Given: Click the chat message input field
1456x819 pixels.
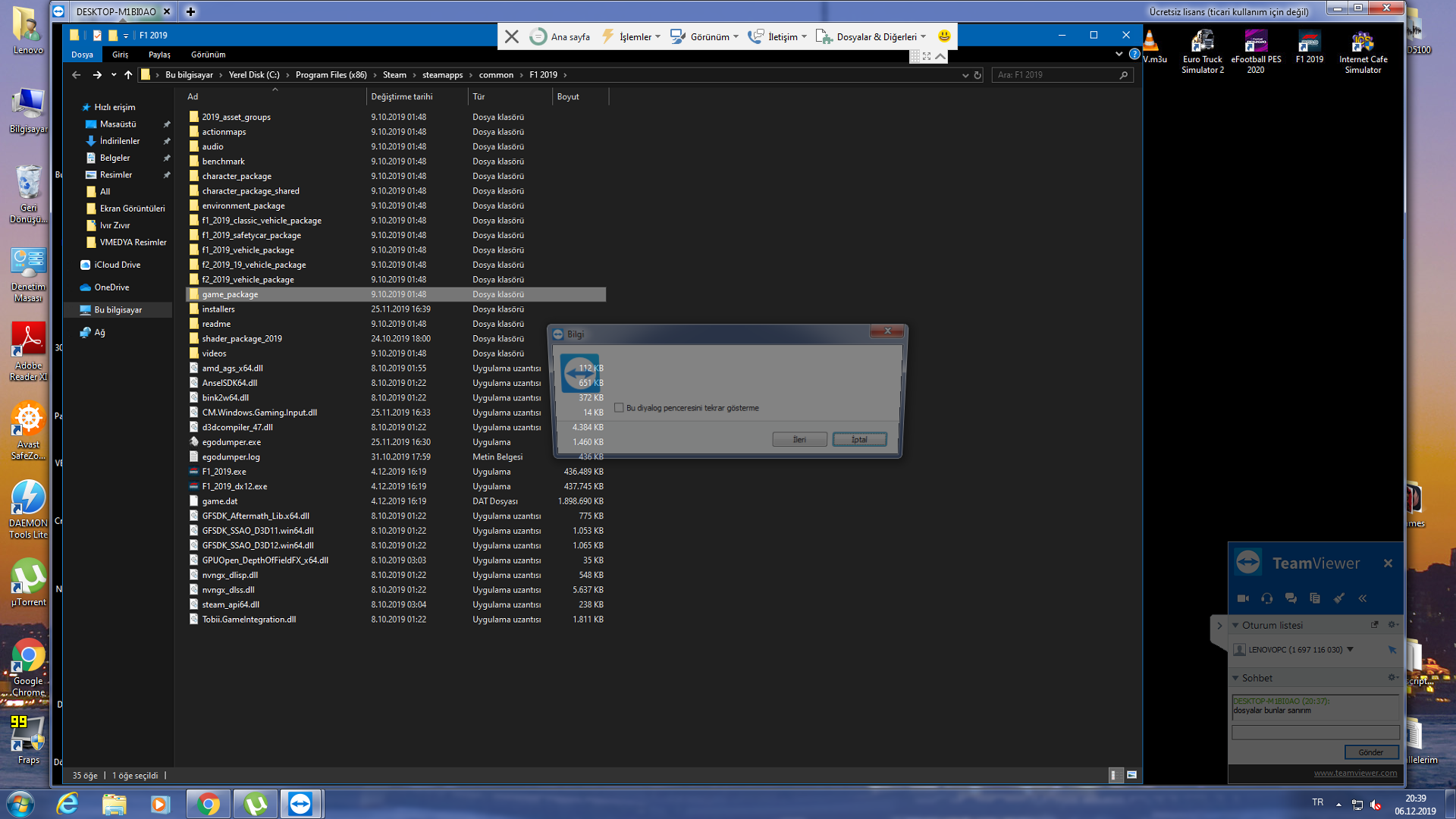Looking at the screenshot, I should (x=1315, y=732).
